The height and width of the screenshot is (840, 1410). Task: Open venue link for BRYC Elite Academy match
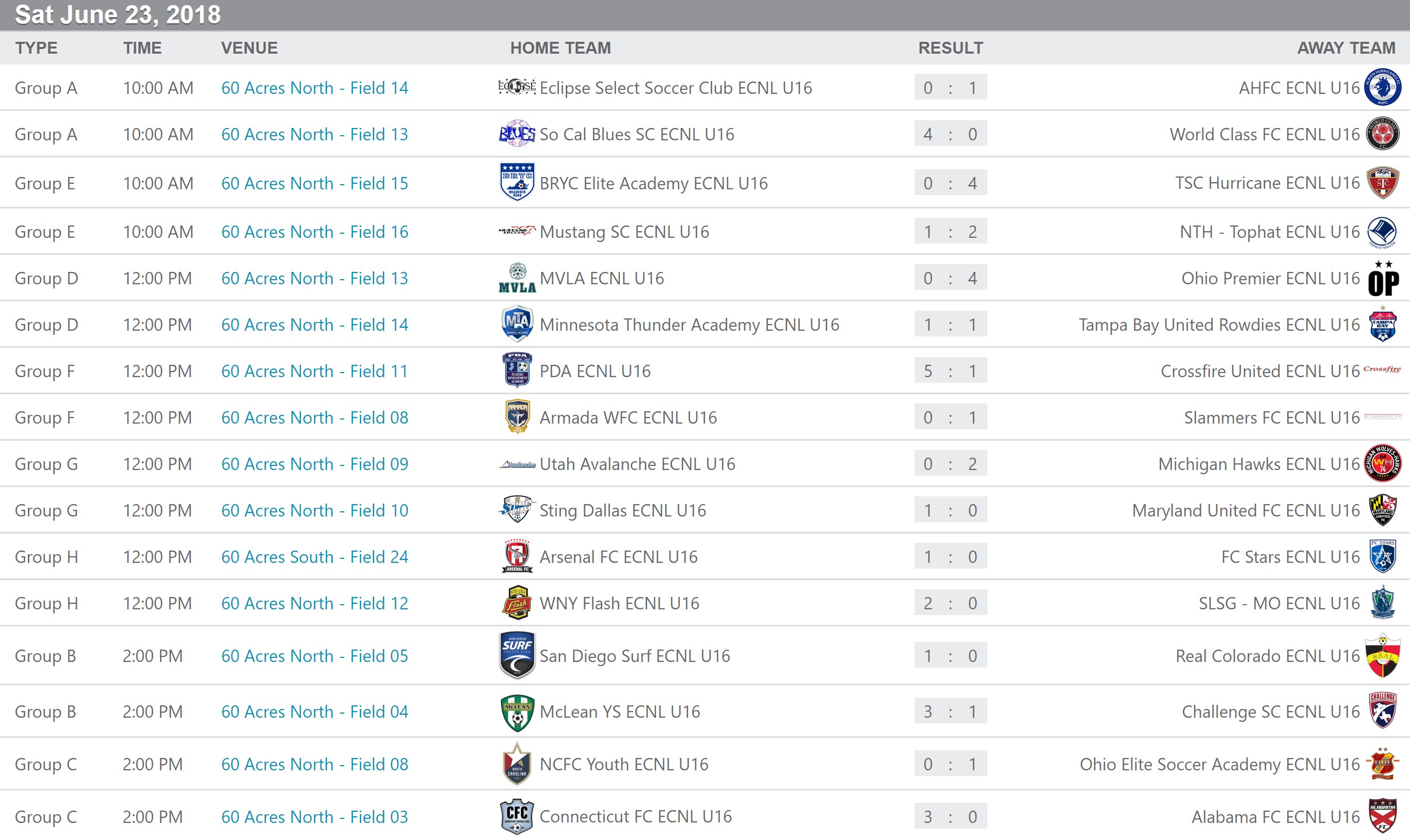click(314, 183)
